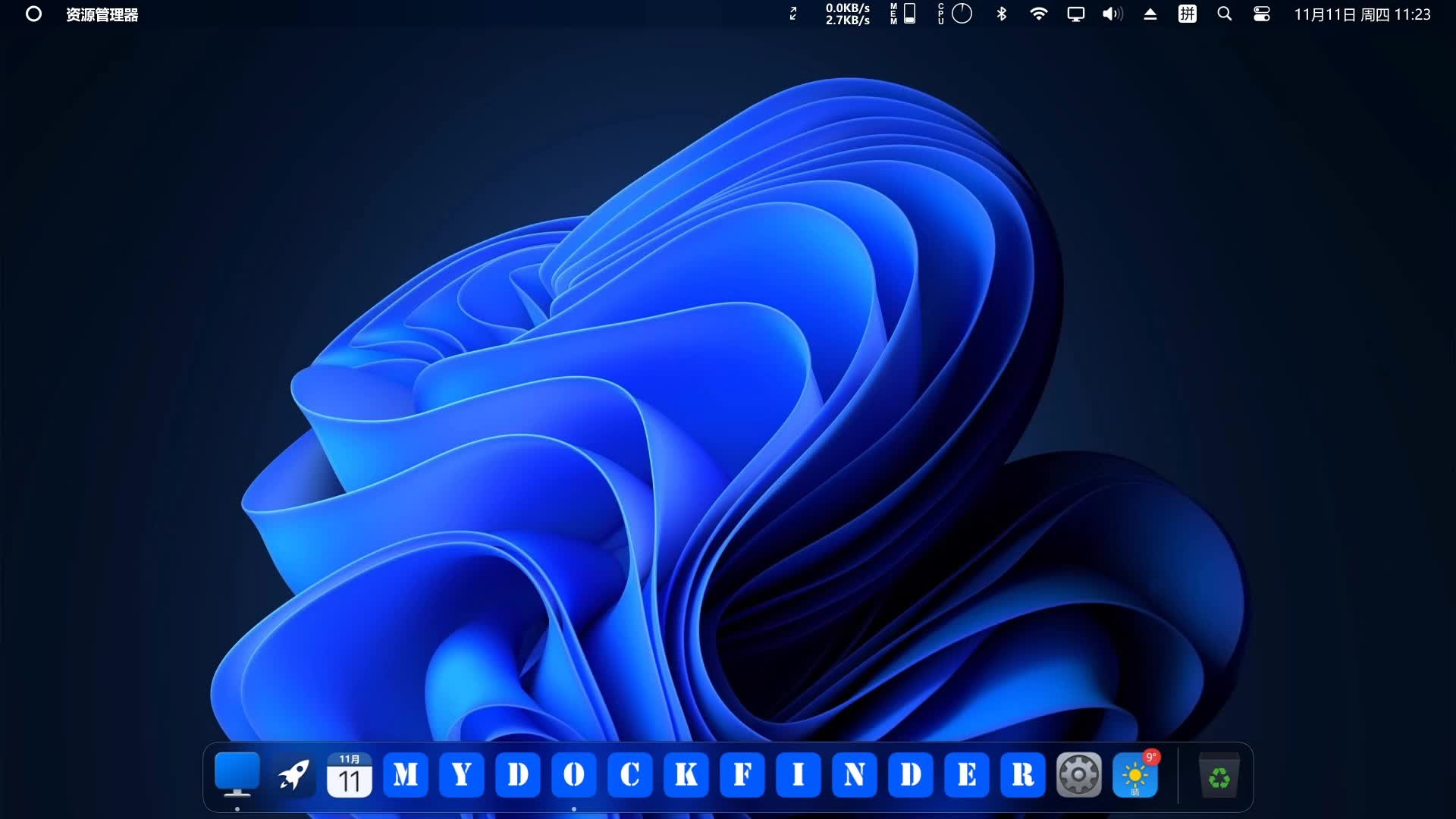This screenshot has width=1456, height=819.
Task: Click the eject icon in menu bar
Action: pos(1150,14)
